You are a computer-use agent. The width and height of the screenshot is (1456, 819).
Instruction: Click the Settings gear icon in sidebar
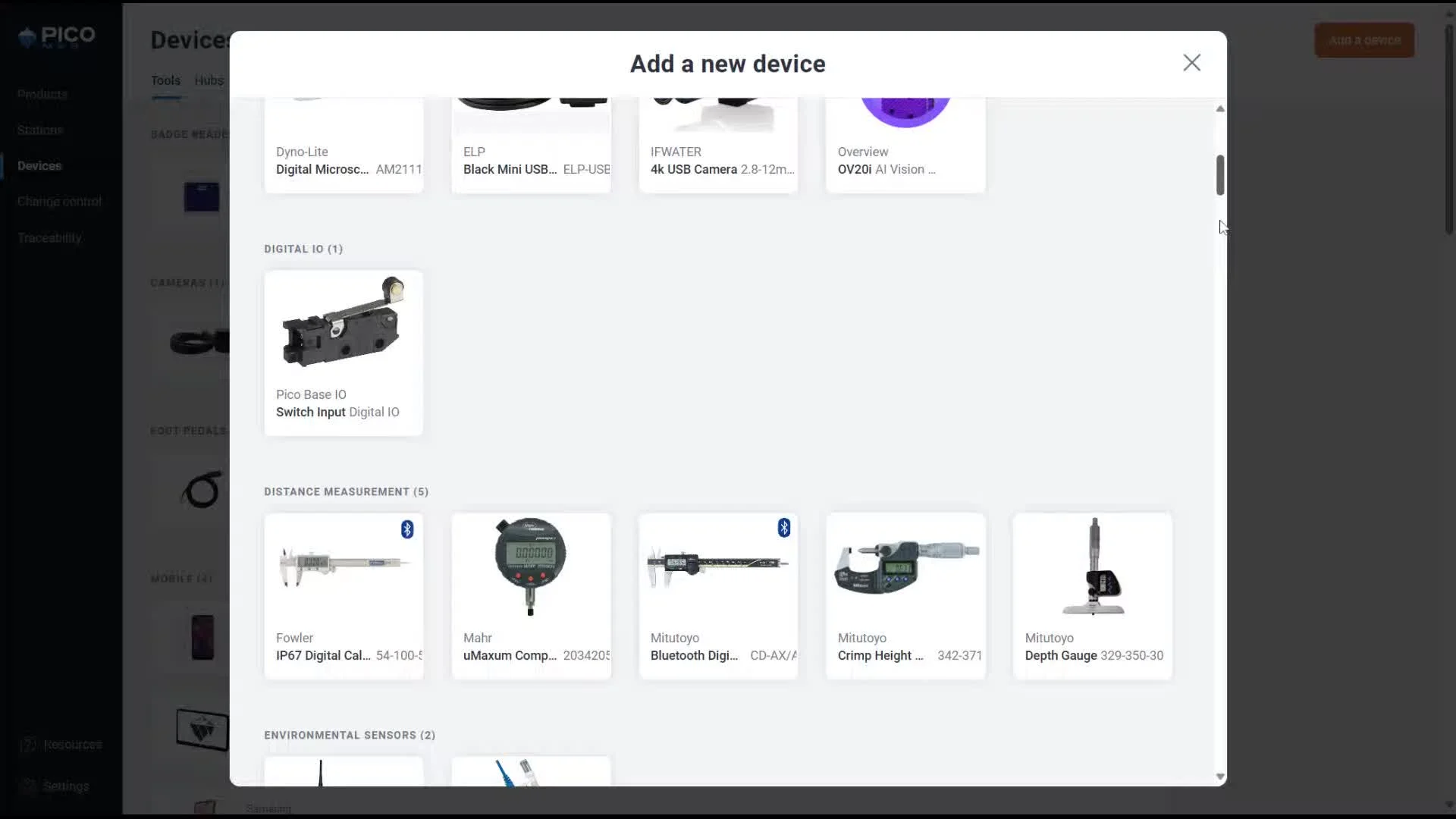(28, 786)
